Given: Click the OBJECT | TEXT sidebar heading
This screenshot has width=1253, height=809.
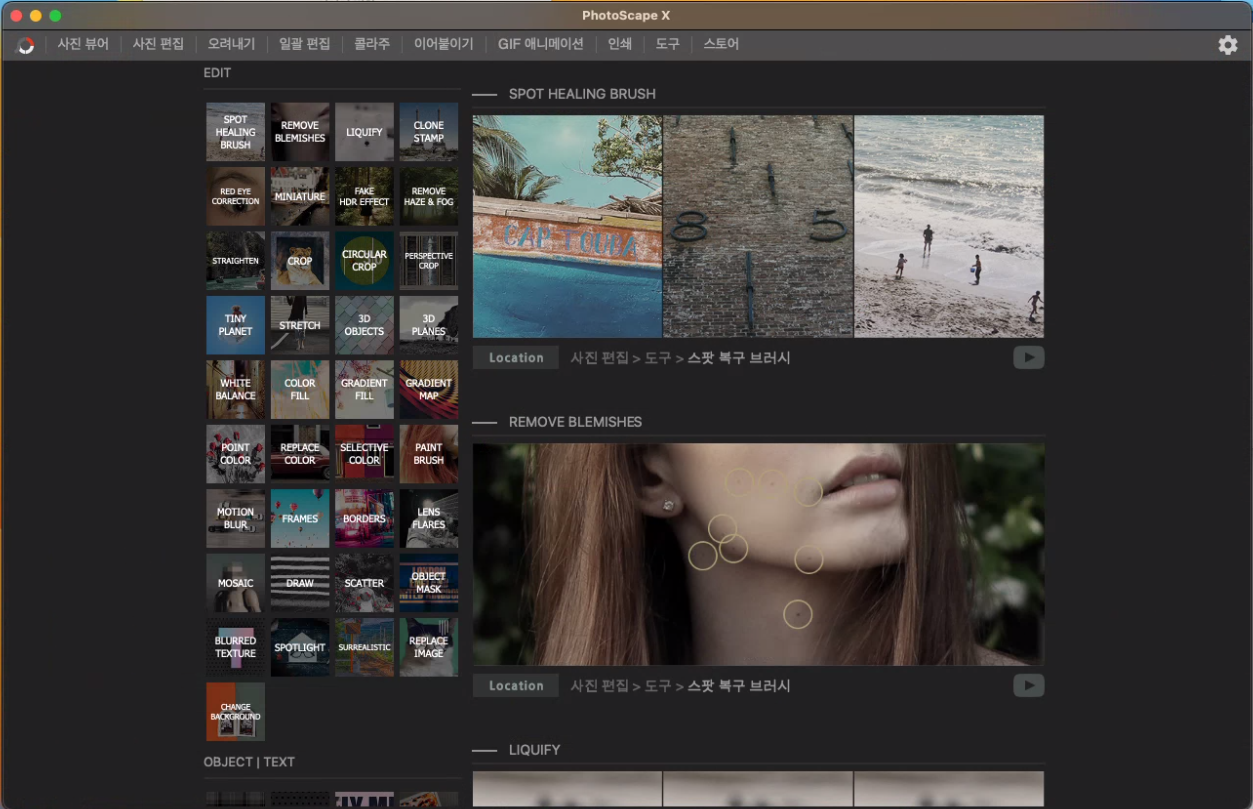Looking at the screenshot, I should coord(249,762).
